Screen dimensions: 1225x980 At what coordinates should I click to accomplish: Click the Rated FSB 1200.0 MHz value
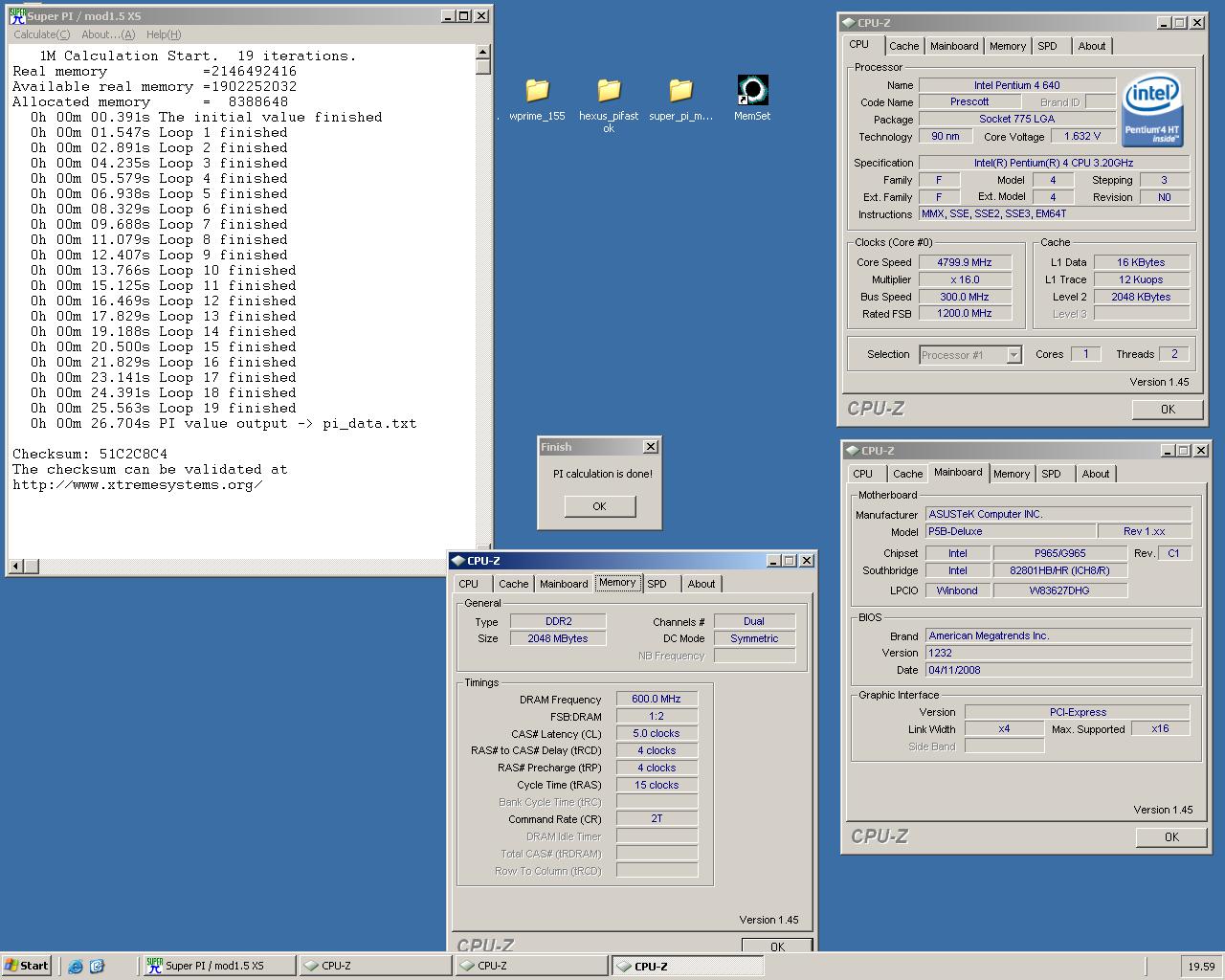[965, 314]
